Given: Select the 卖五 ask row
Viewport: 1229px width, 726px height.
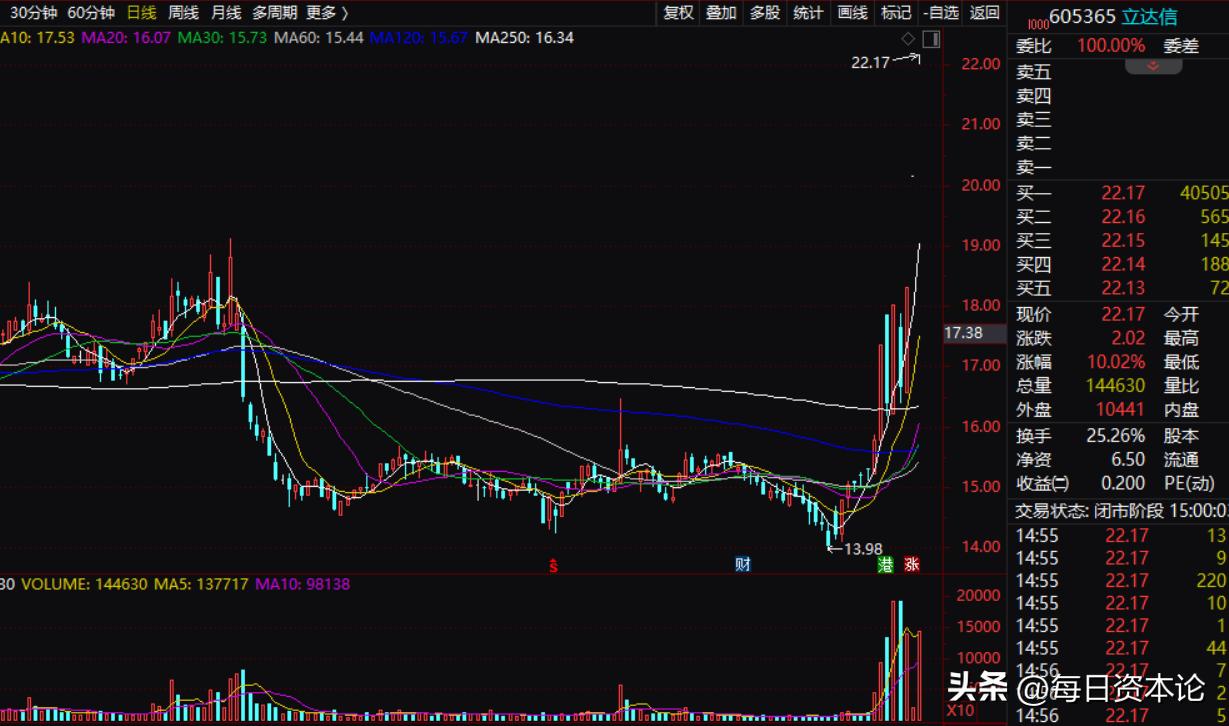Looking at the screenshot, I should click(1118, 72).
